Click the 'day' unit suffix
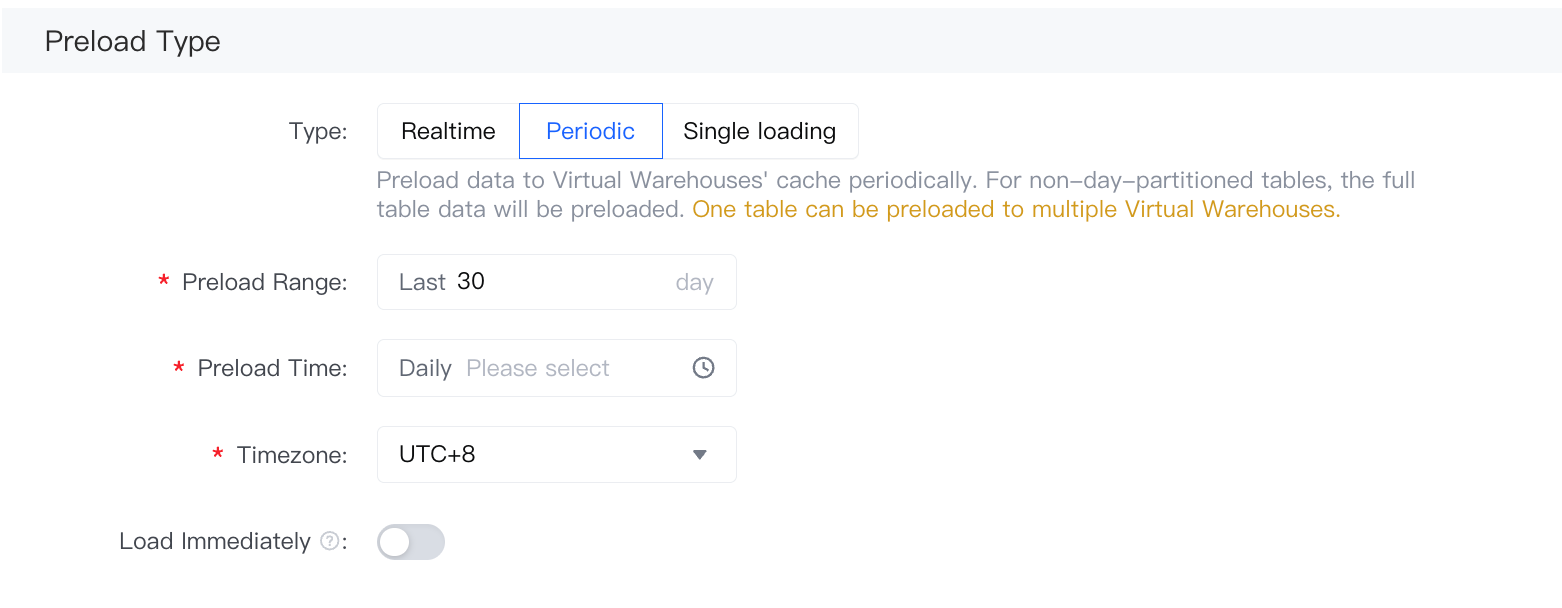1562x608 pixels. click(694, 282)
